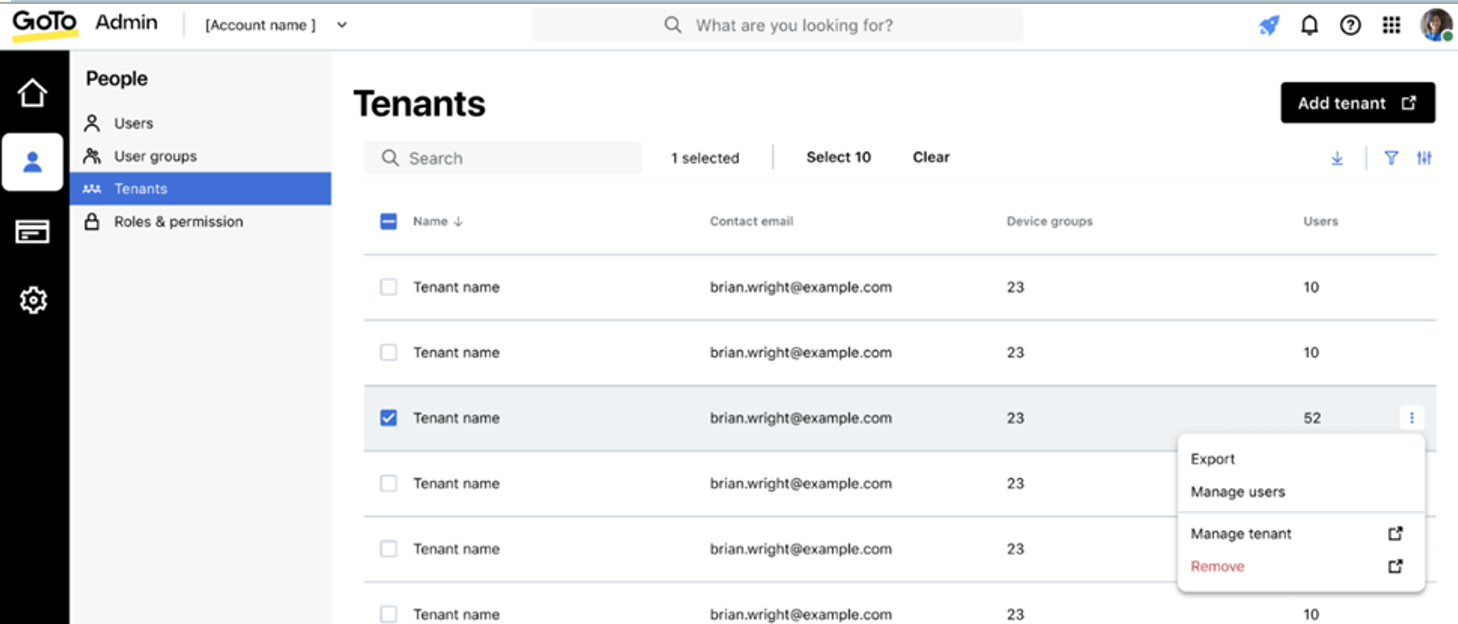Click the Home icon in left rail
The image size is (1458, 624).
(x=33, y=94)
